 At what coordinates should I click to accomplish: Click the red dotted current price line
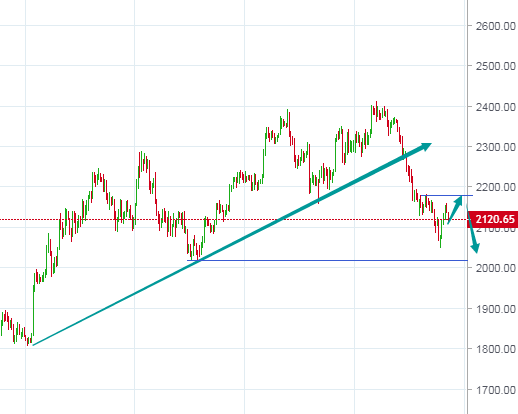tap(233, 219)
